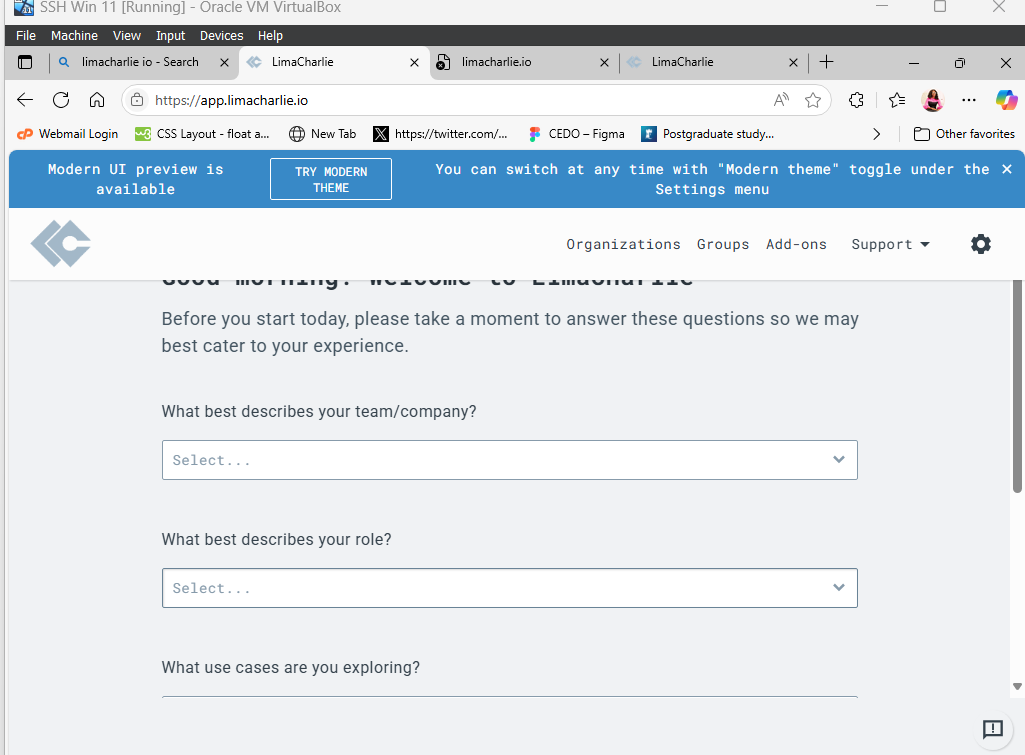Open the VirtualBox Help menu
The image size is (1025, 755).
[270, 36]
